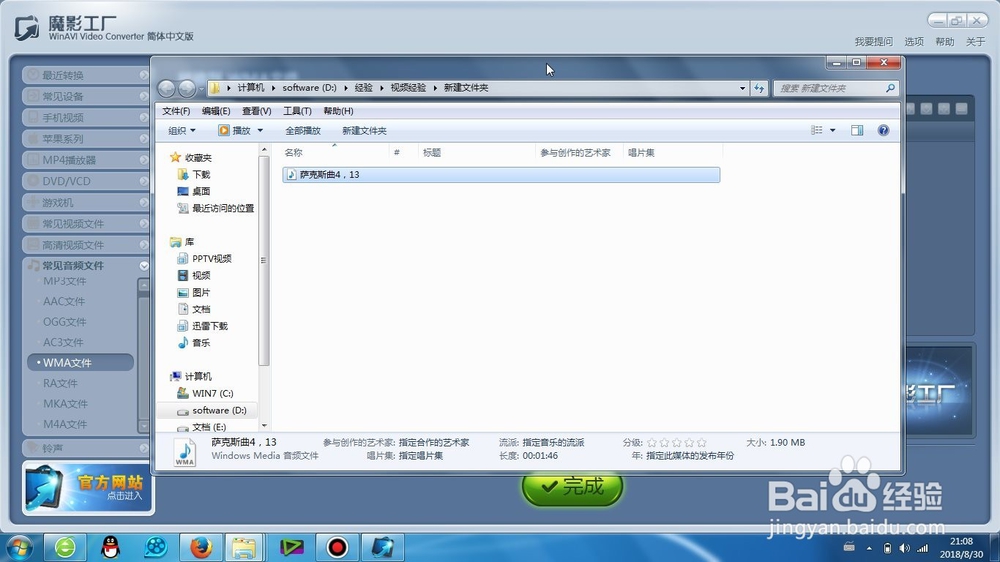Click the search magnifier icon
The height and width of the screenshot is (562, 1000).
(x=890, y=88)
